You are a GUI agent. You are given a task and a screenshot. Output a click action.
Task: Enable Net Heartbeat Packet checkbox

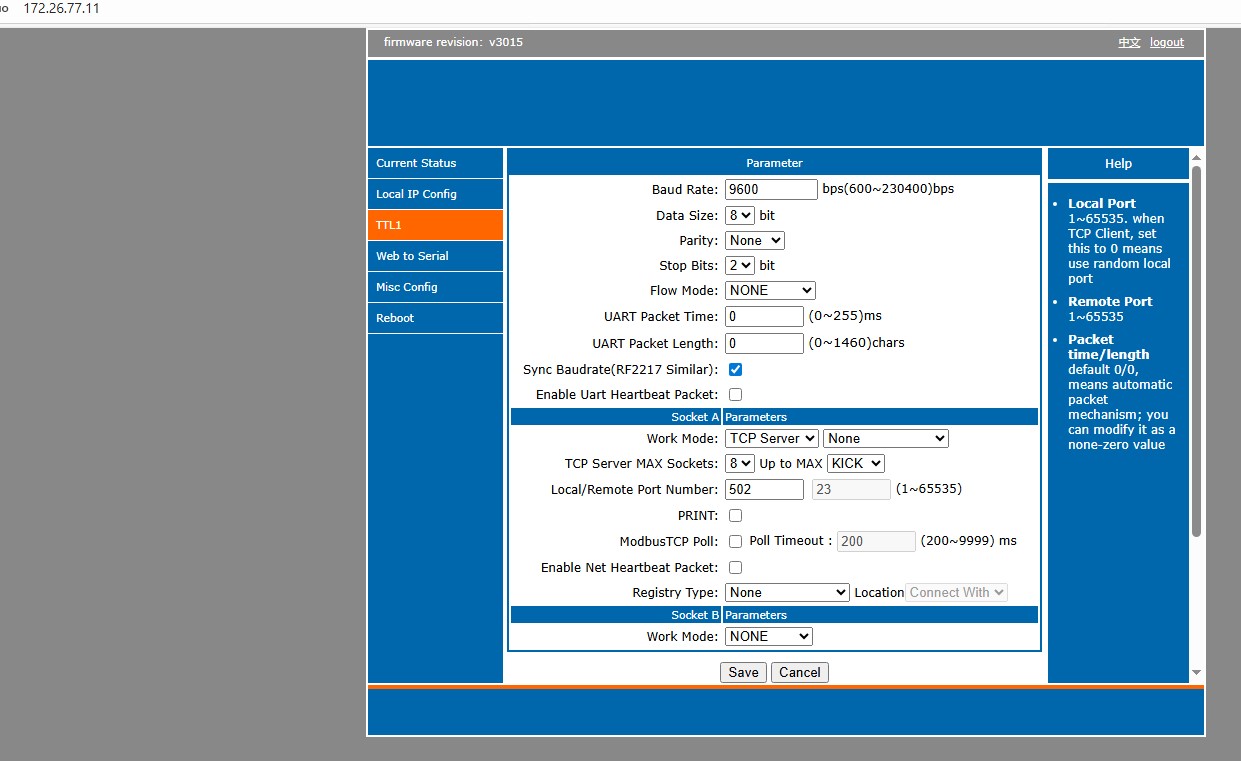(x=735, y=568)
